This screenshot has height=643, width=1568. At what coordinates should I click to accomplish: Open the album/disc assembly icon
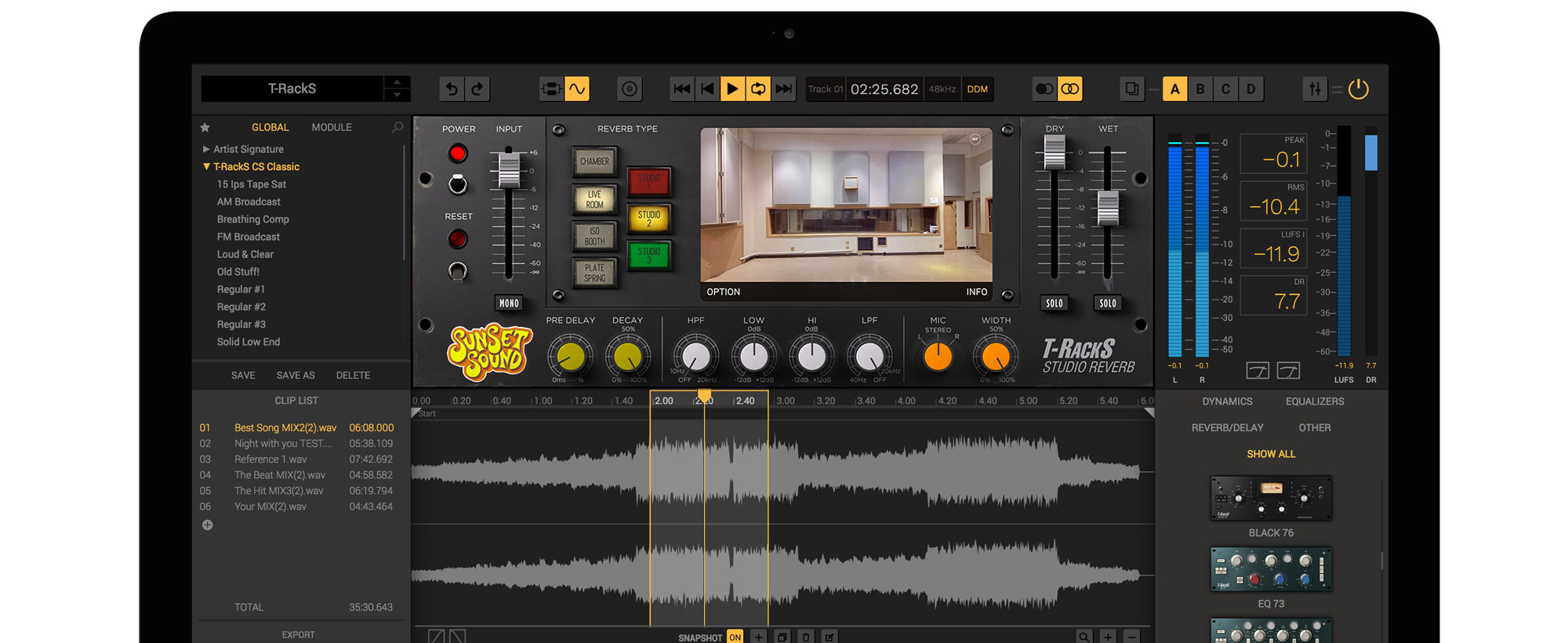(630, 89)
